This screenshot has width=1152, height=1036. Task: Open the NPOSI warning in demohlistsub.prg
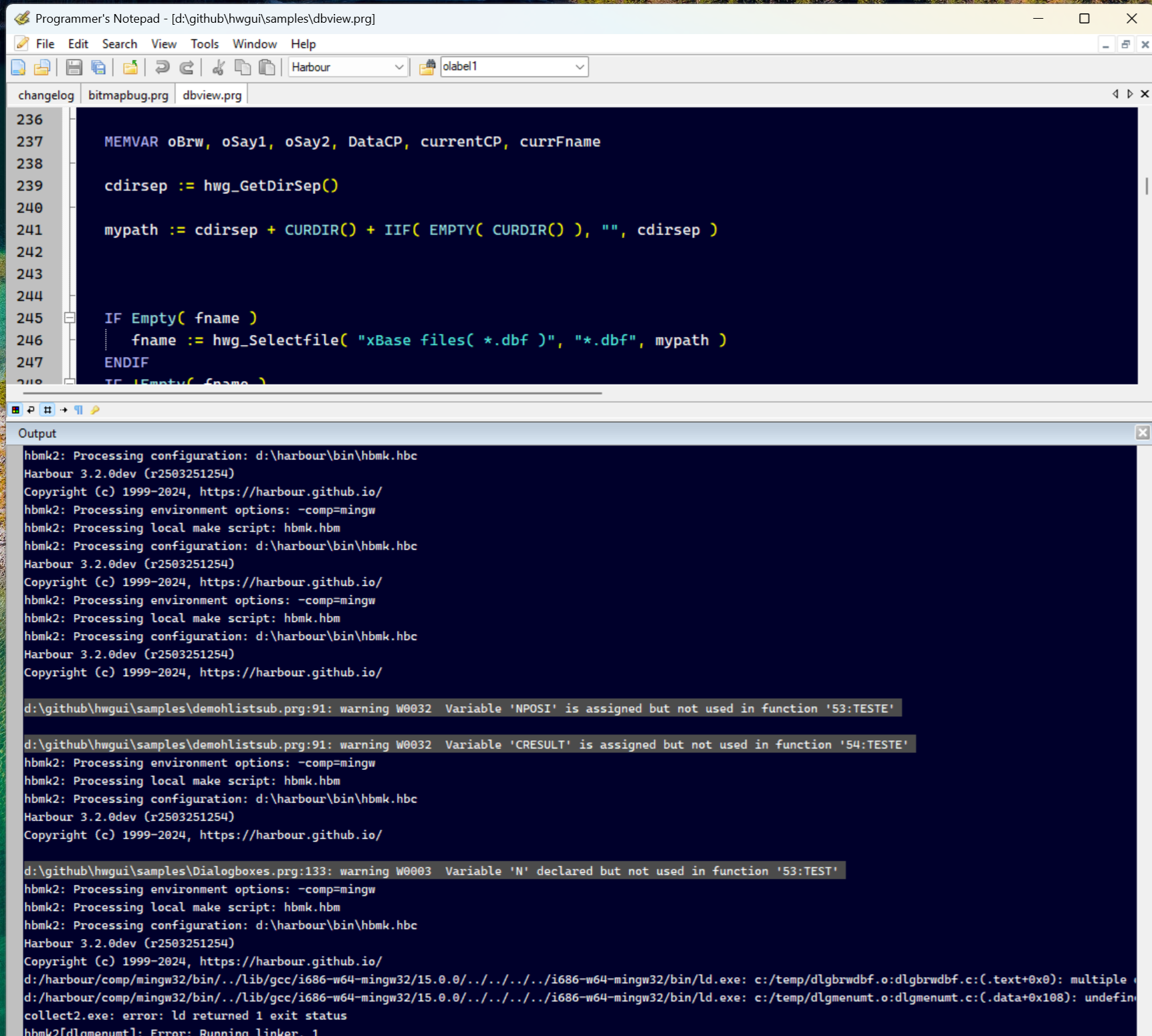point(462,708)
